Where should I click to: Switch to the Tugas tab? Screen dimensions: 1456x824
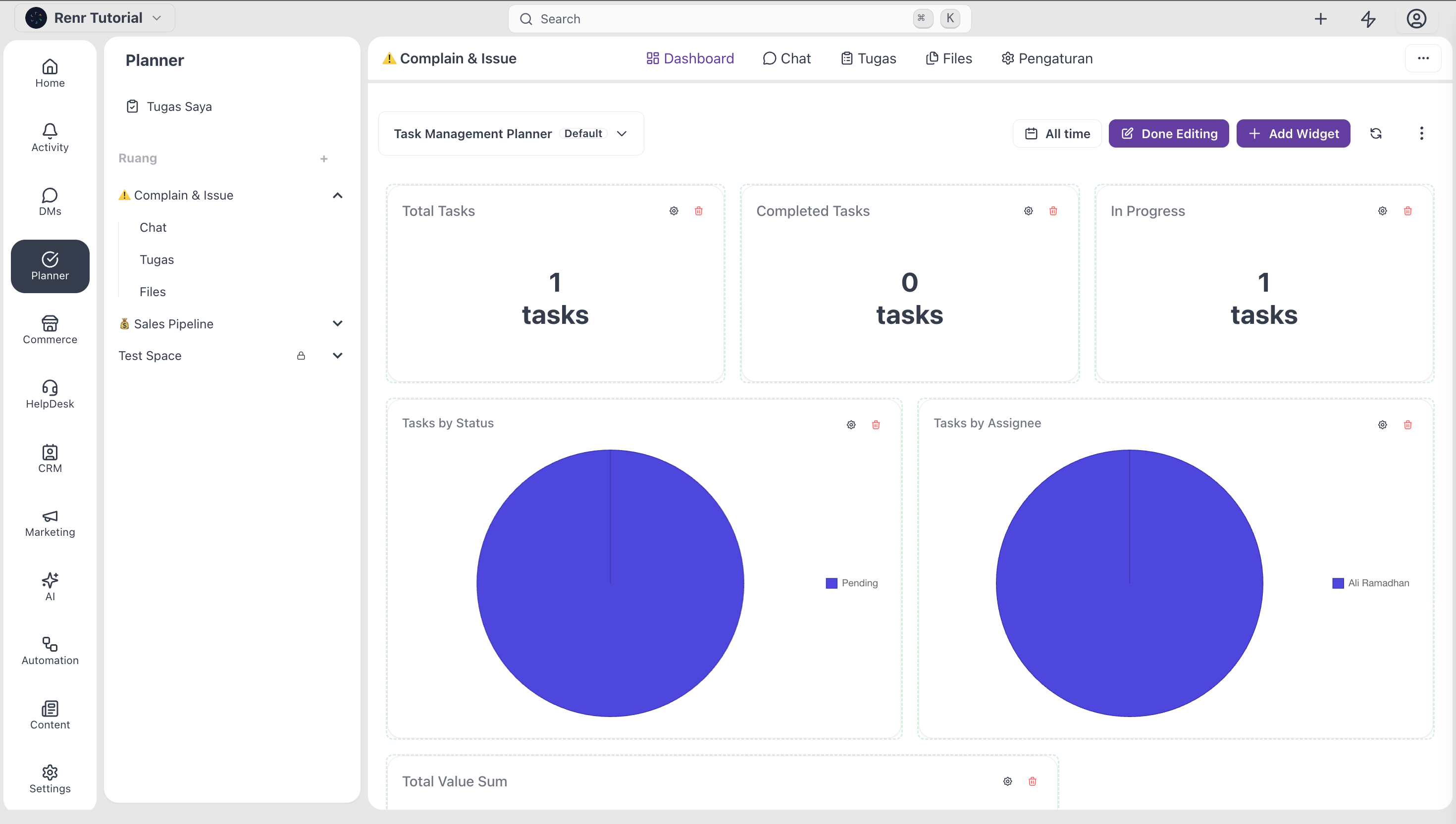(x=868, y=58)
